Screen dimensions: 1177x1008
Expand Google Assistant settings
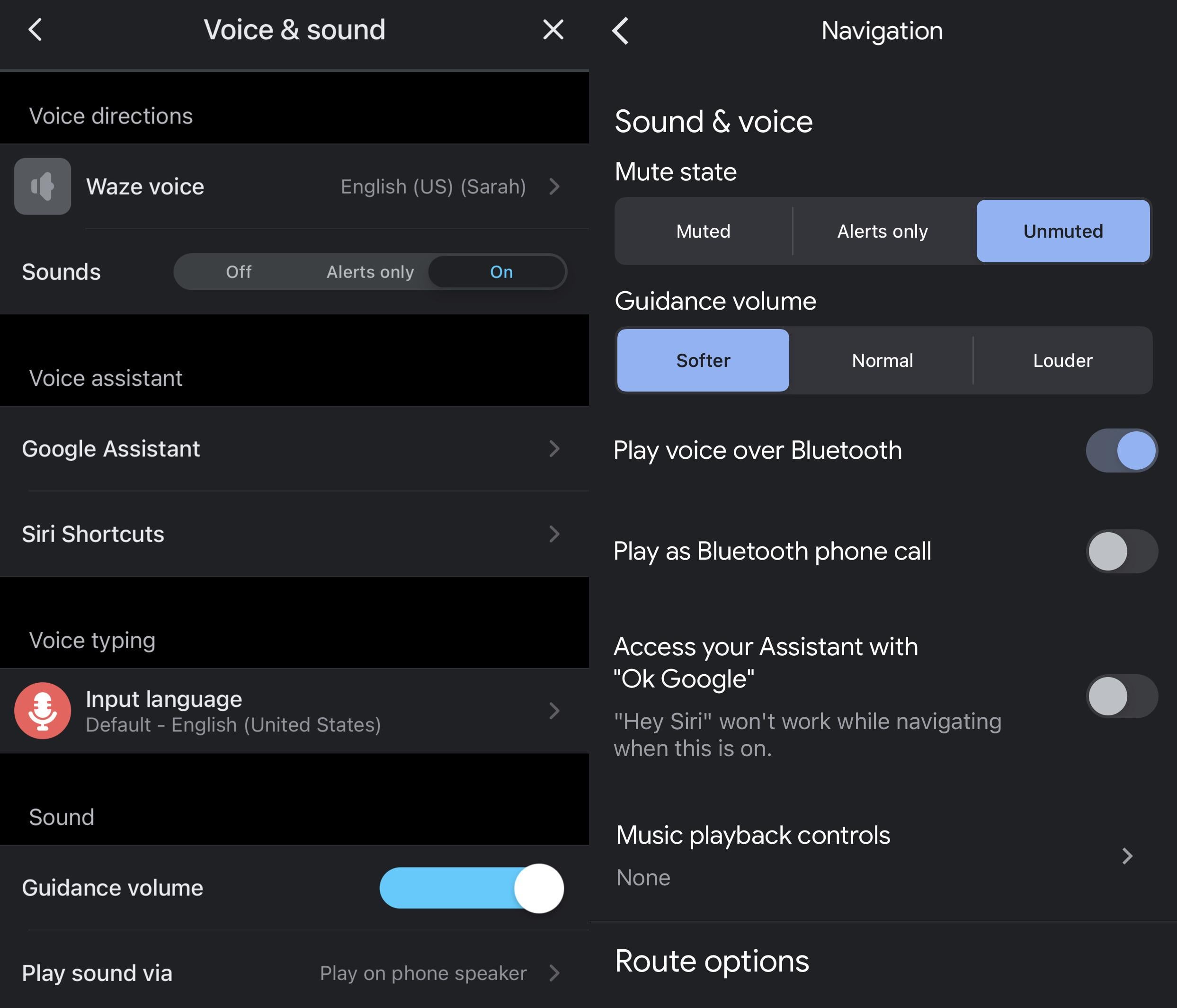coord(294,449)
